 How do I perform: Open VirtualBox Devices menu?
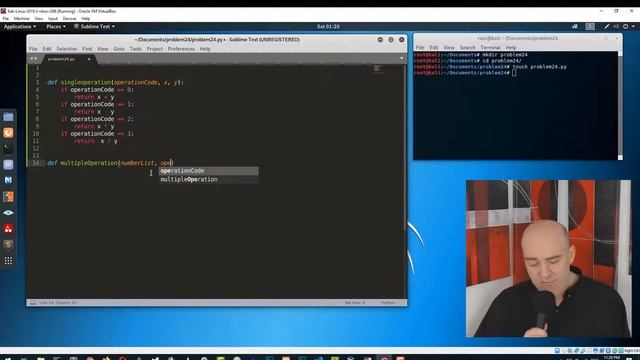pos(69,19)
